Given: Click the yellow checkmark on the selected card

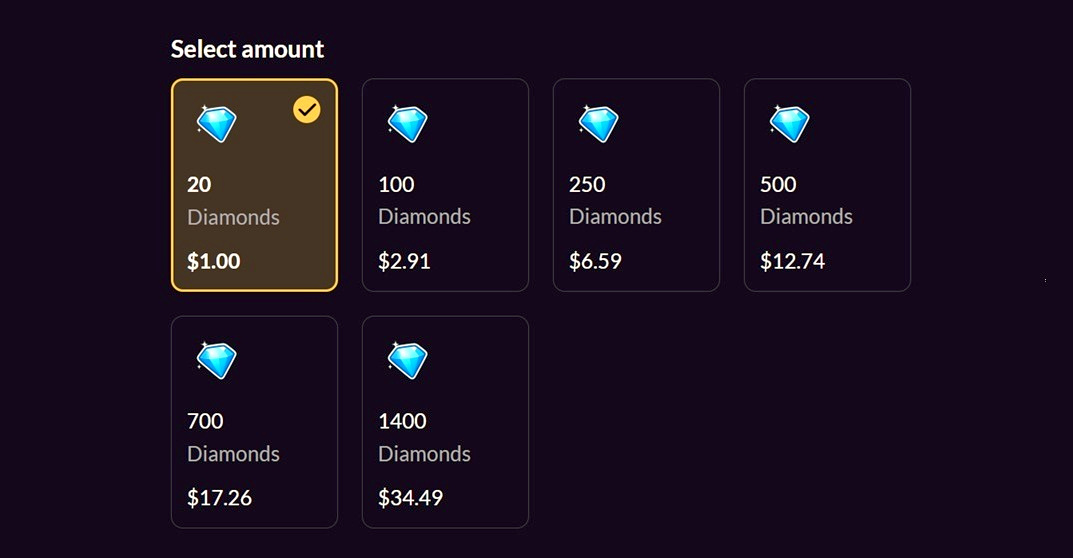Looking at the screenshot, I should coord(307,109).
